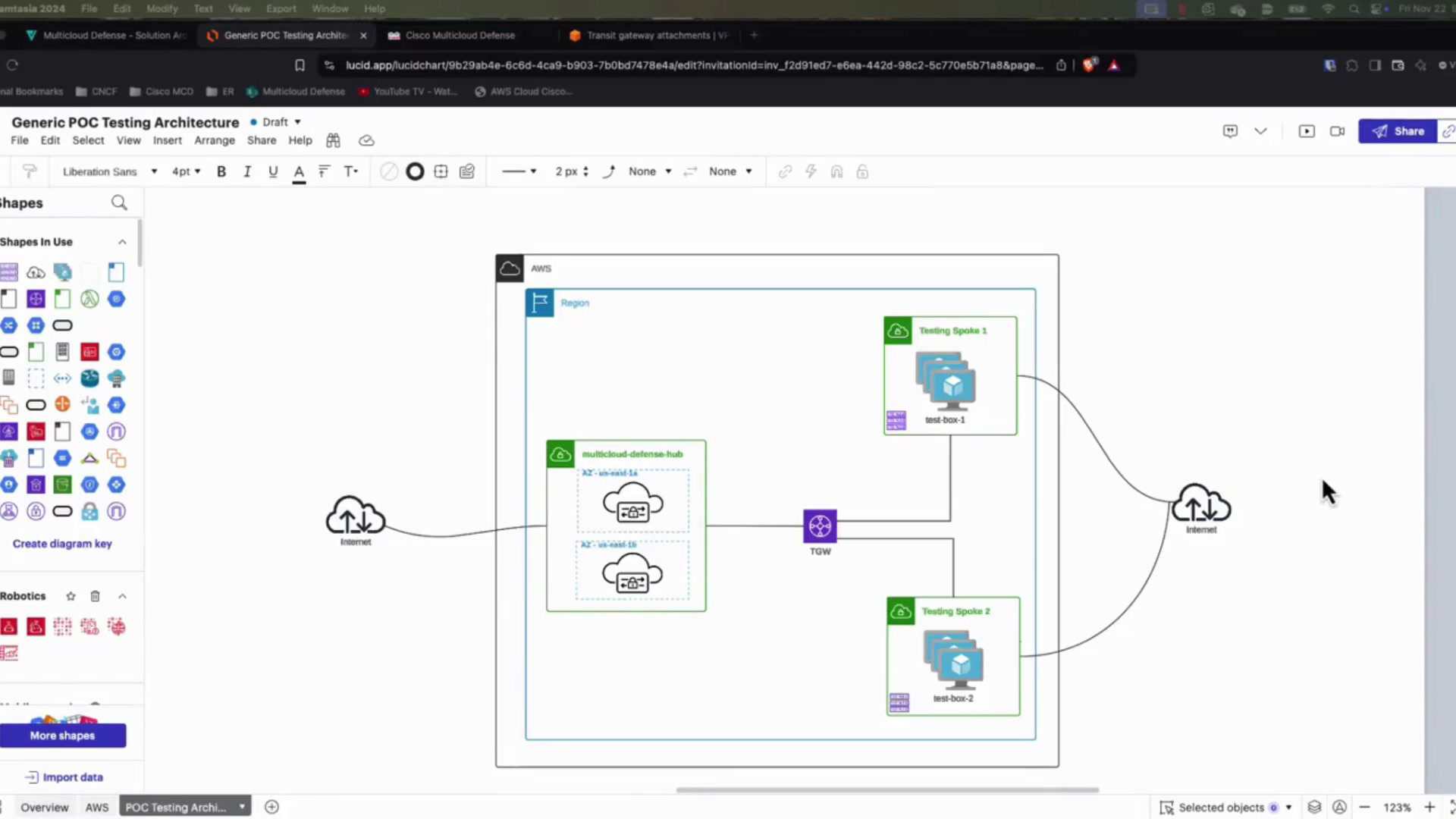Screen dimensions: 1456x819
Task: Collapse the Robotics shape section
Action: click(122, 596)
